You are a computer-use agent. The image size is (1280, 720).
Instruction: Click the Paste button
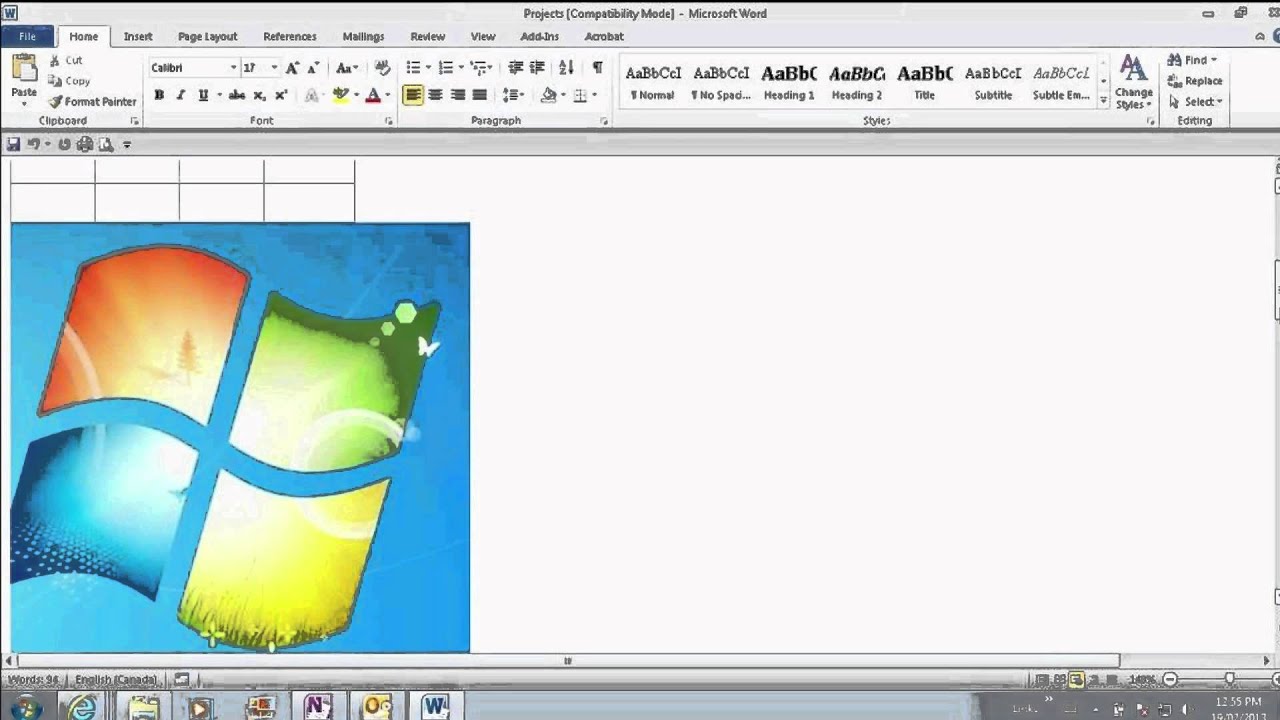pos(23,79)
